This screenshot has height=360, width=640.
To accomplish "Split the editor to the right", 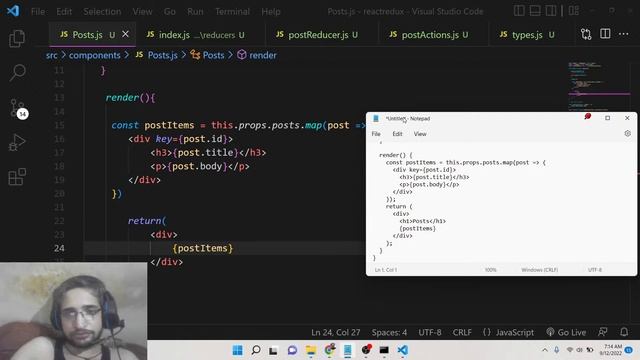I will [605, 34].
